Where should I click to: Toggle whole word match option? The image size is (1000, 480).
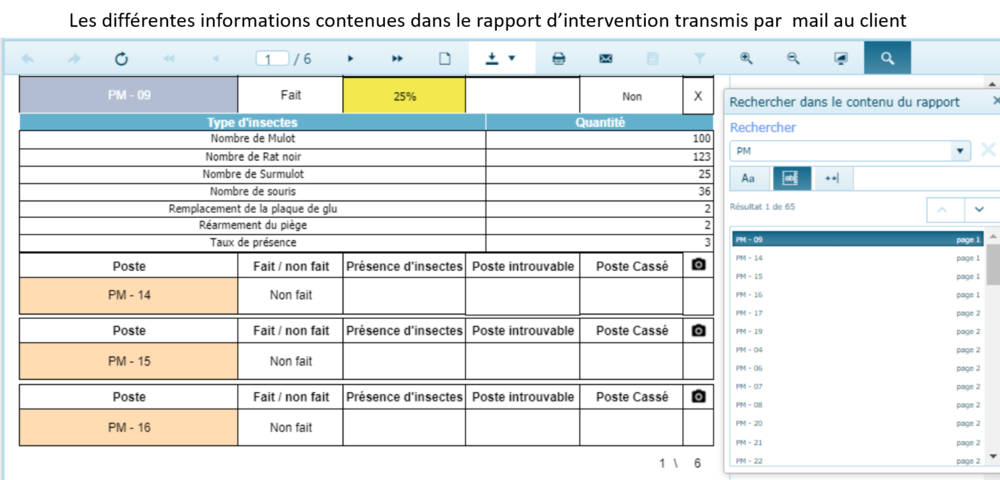(x=791, y=178)
